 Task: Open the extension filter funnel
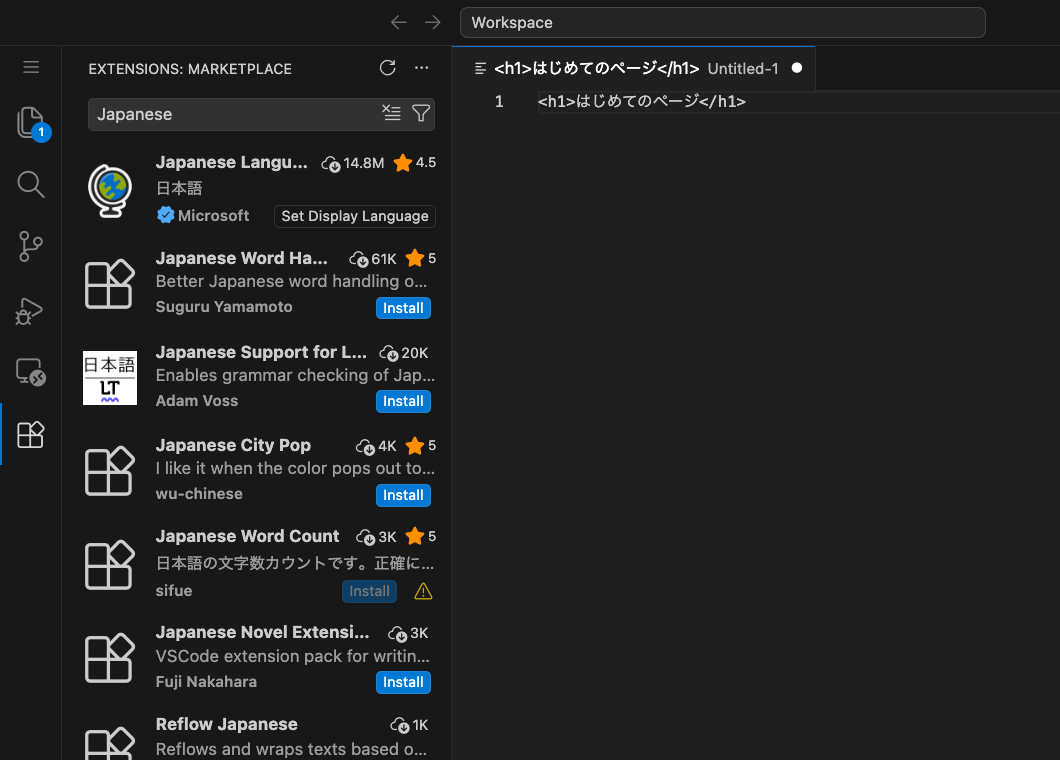point(420,113)
